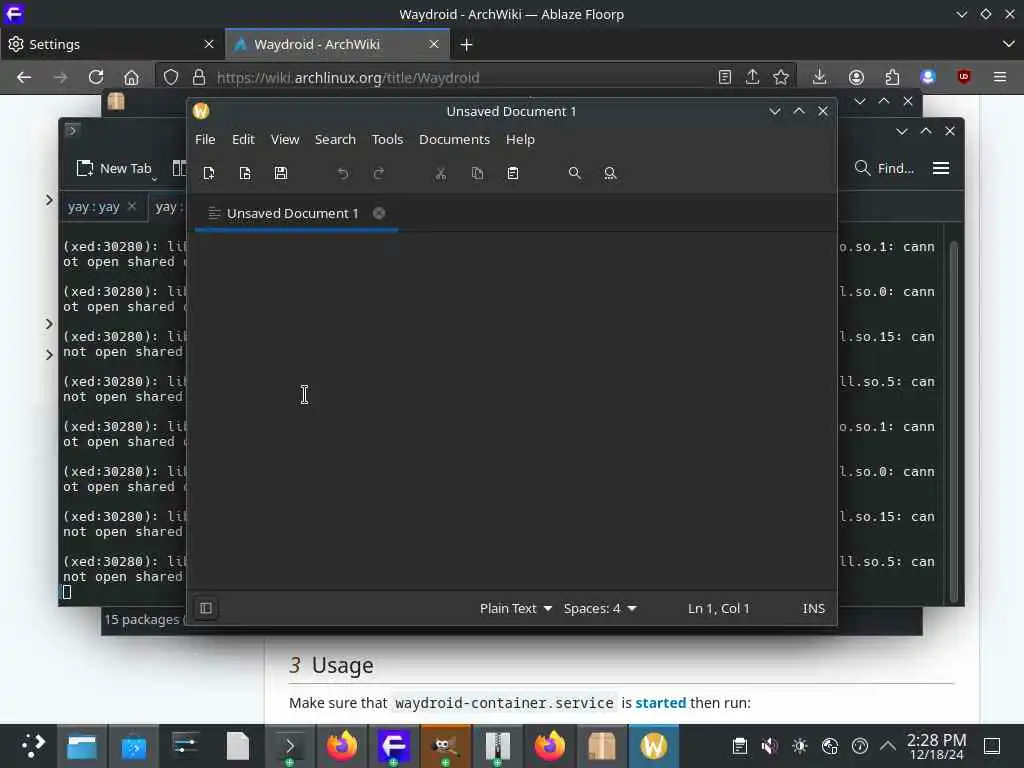Open the terminal taskbar icon
Viewport: 1024px width, 768px height.
[289, 746]
